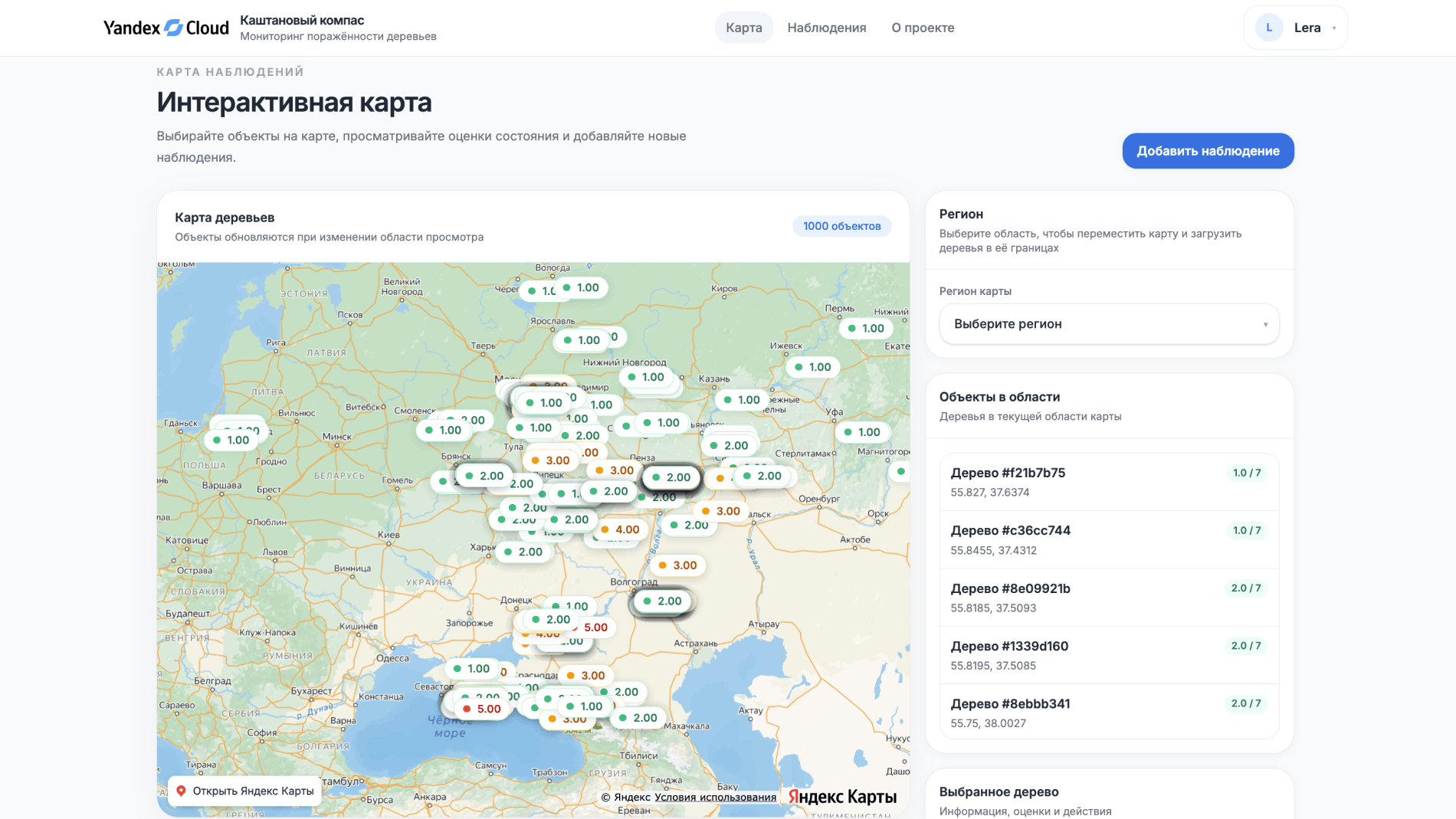Select tree card Дерево #8ebbb341

point(1109,713)
